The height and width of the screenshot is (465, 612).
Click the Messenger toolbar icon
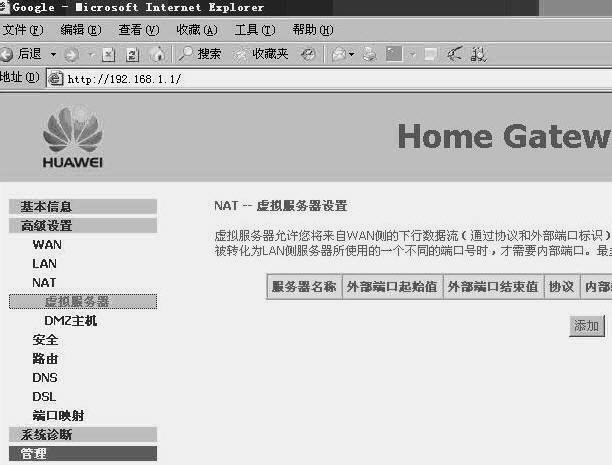tap(454, 54)
